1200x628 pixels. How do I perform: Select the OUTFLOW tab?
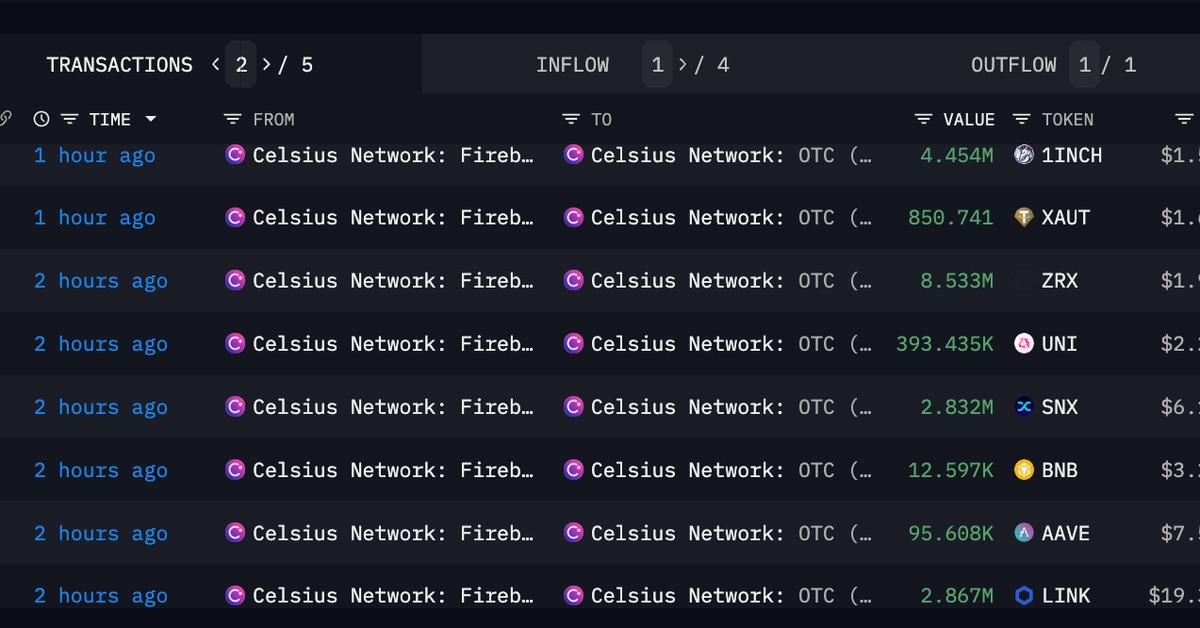(1013, 65)
